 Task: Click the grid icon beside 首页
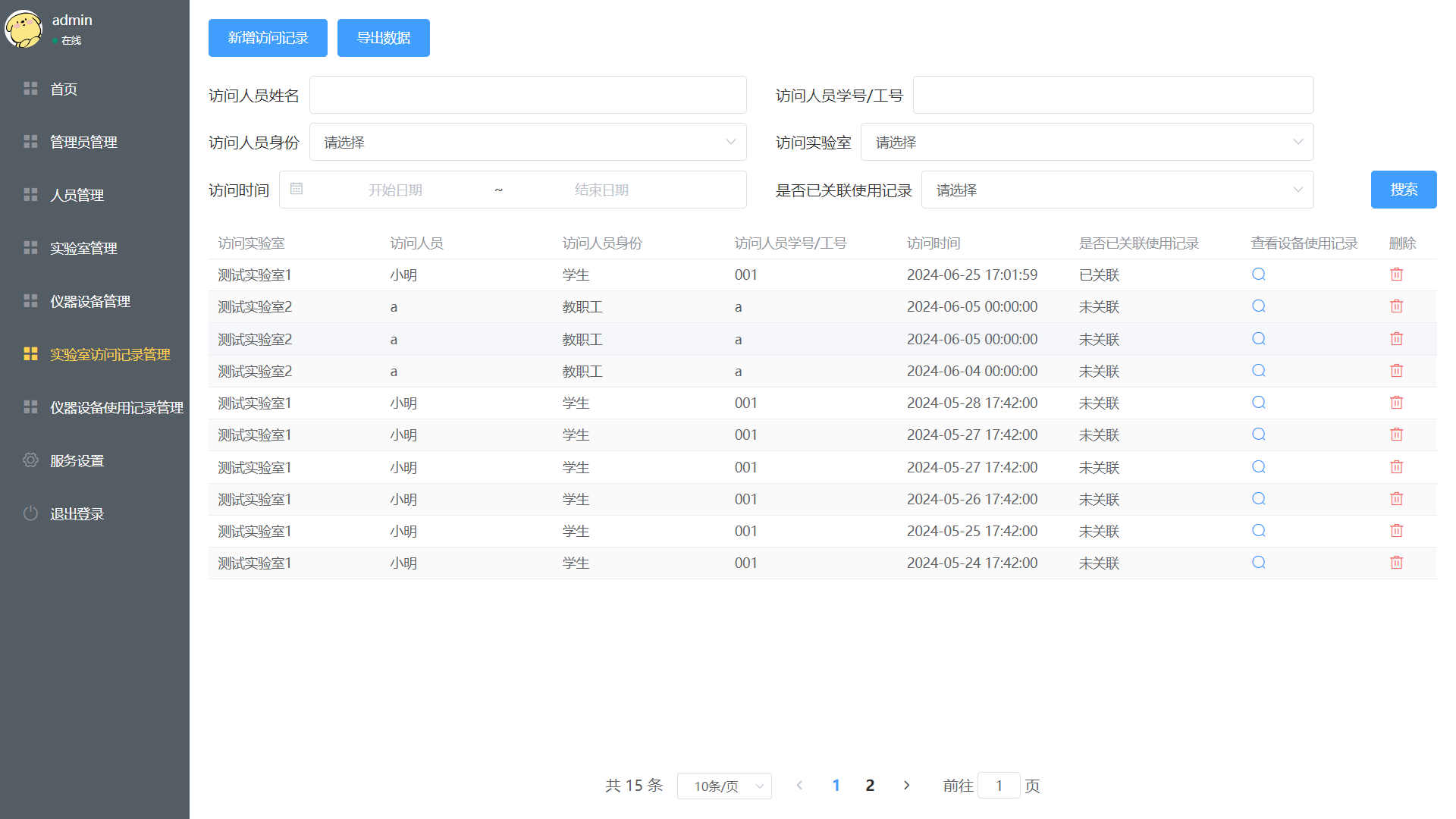click(30, 89)
